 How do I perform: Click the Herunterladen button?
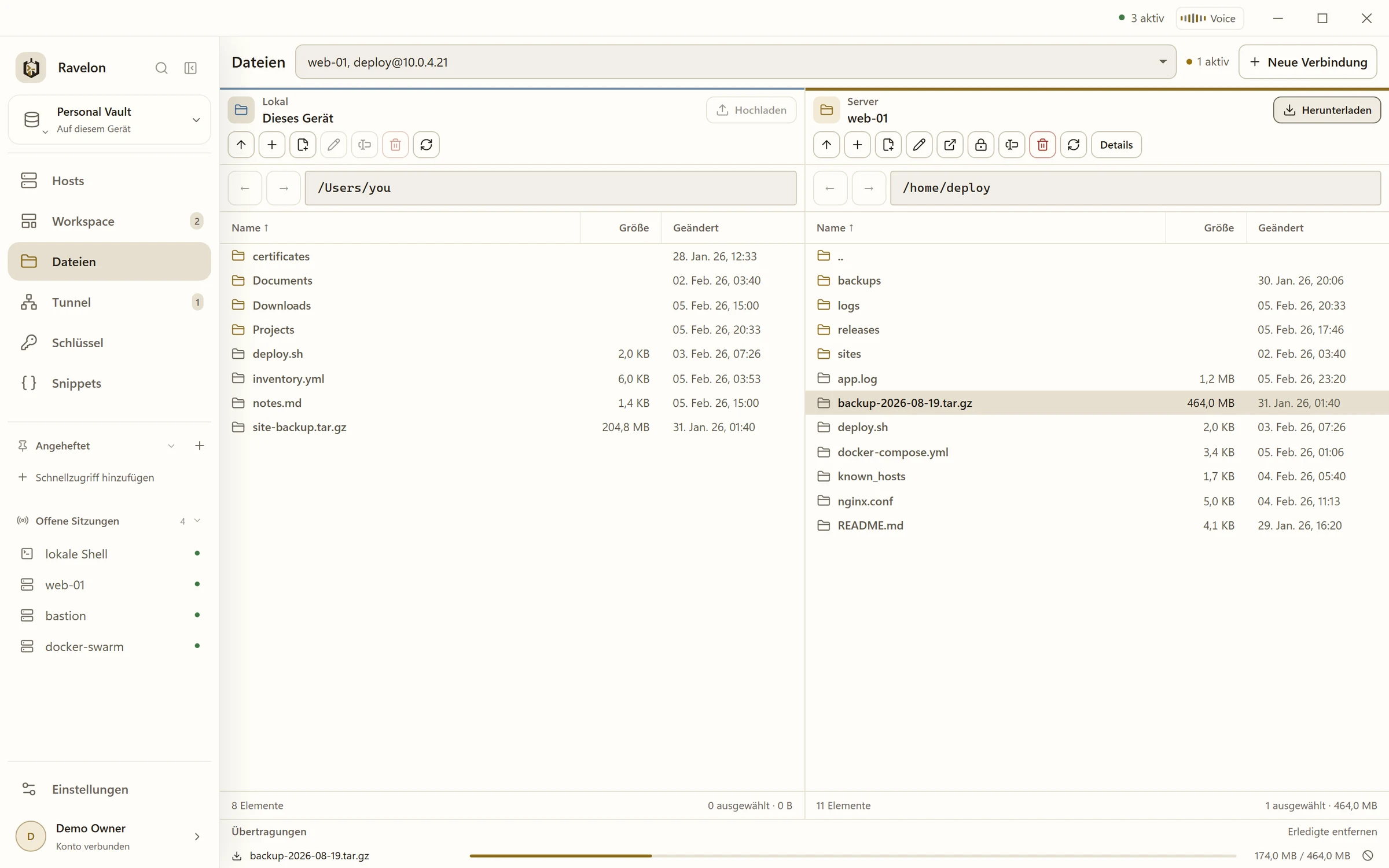pyautogui.click(x=1327, y=110)
